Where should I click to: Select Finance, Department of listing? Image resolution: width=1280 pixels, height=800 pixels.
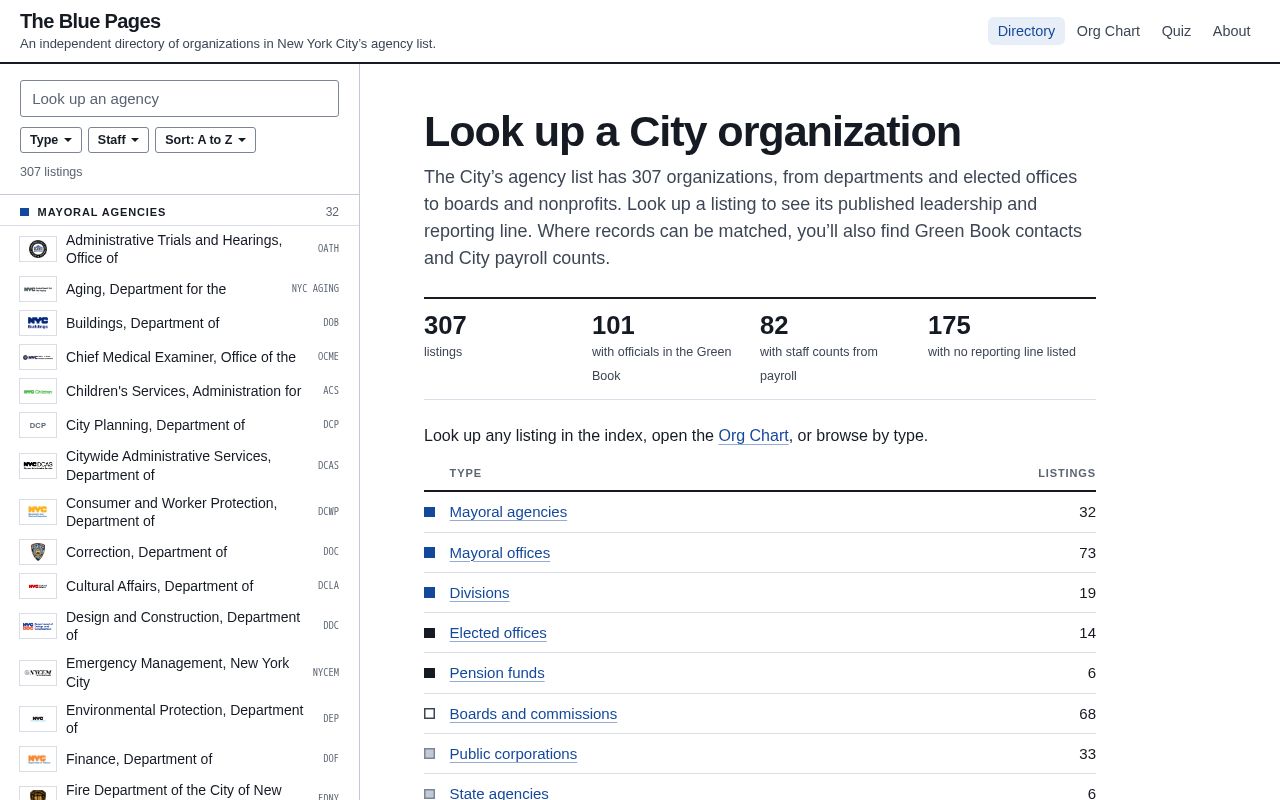pyautogui.click(x=180, y=759)
